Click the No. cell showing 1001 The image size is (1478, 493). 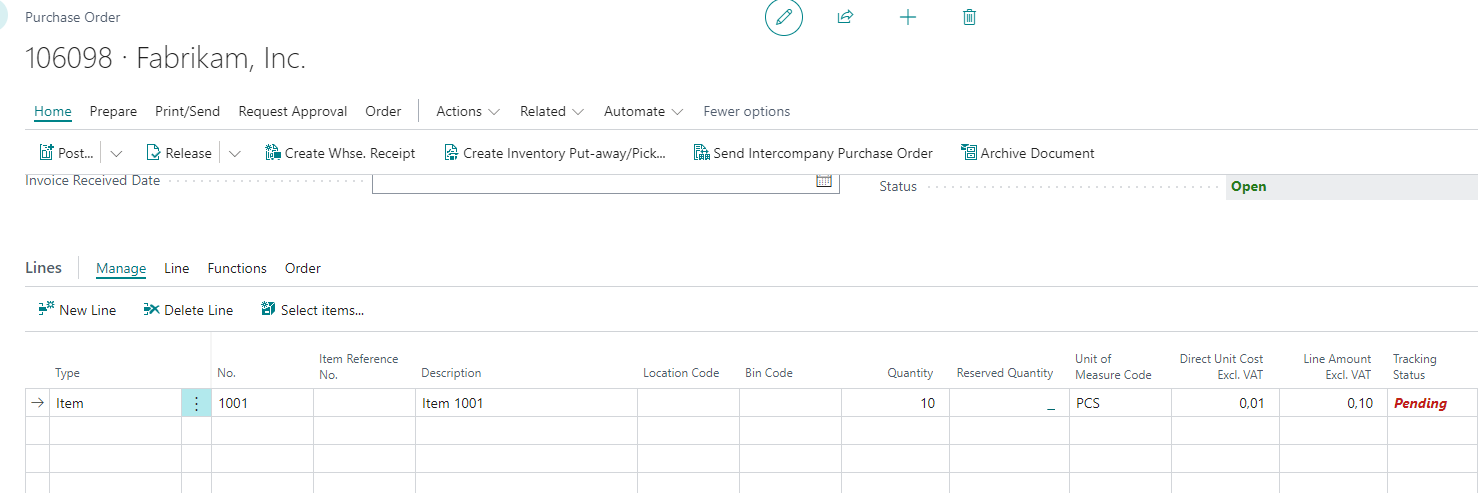(x=262, y=403)
